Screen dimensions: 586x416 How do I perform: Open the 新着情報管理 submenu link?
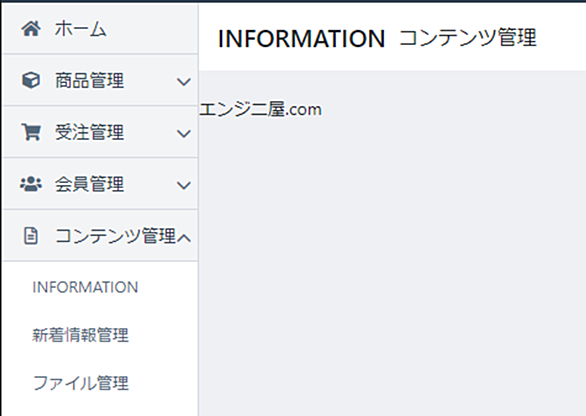(x=80, y=335)
